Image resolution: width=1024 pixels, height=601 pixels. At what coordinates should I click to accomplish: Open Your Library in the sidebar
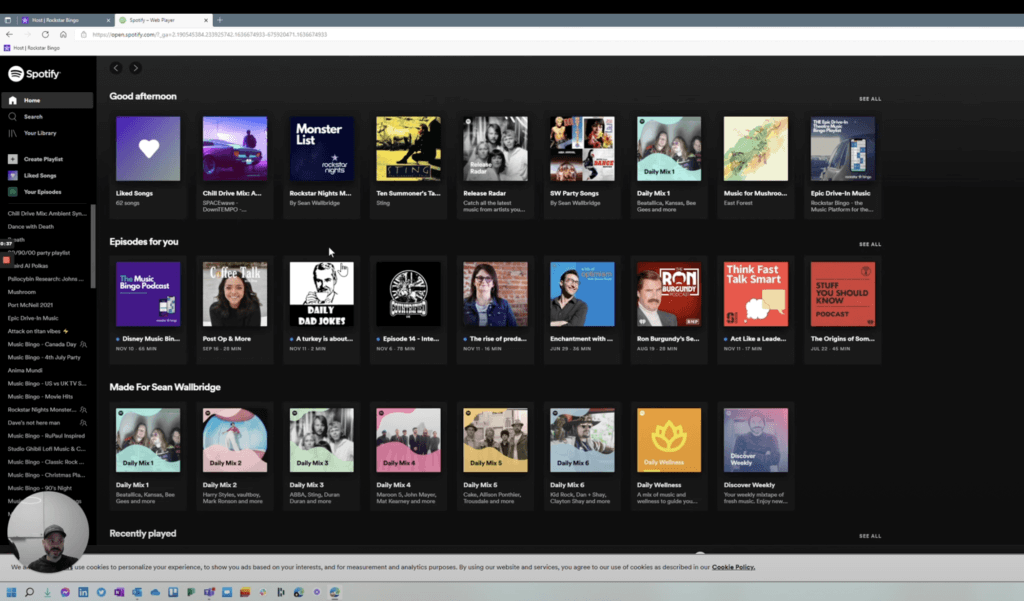(x=33, y=133)
